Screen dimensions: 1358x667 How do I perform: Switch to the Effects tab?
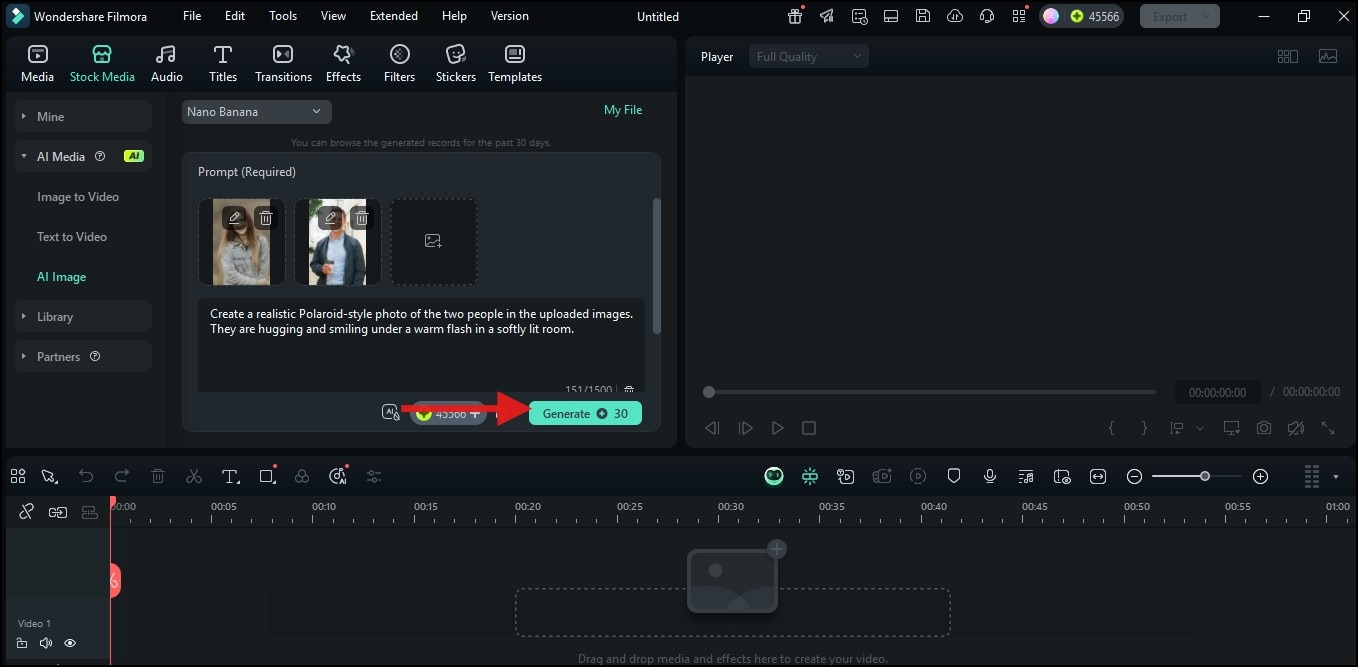pyautogui.click(x=343, y=63)
